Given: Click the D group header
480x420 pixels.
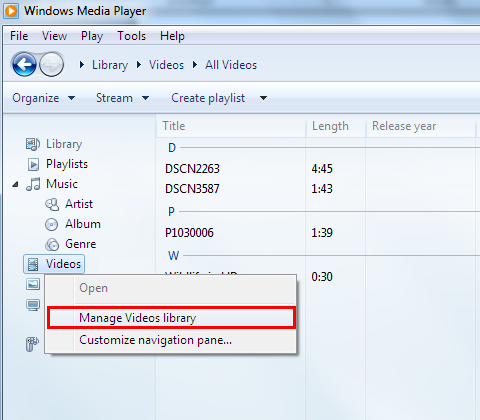Looking at the screenshot, I should 172,148.
